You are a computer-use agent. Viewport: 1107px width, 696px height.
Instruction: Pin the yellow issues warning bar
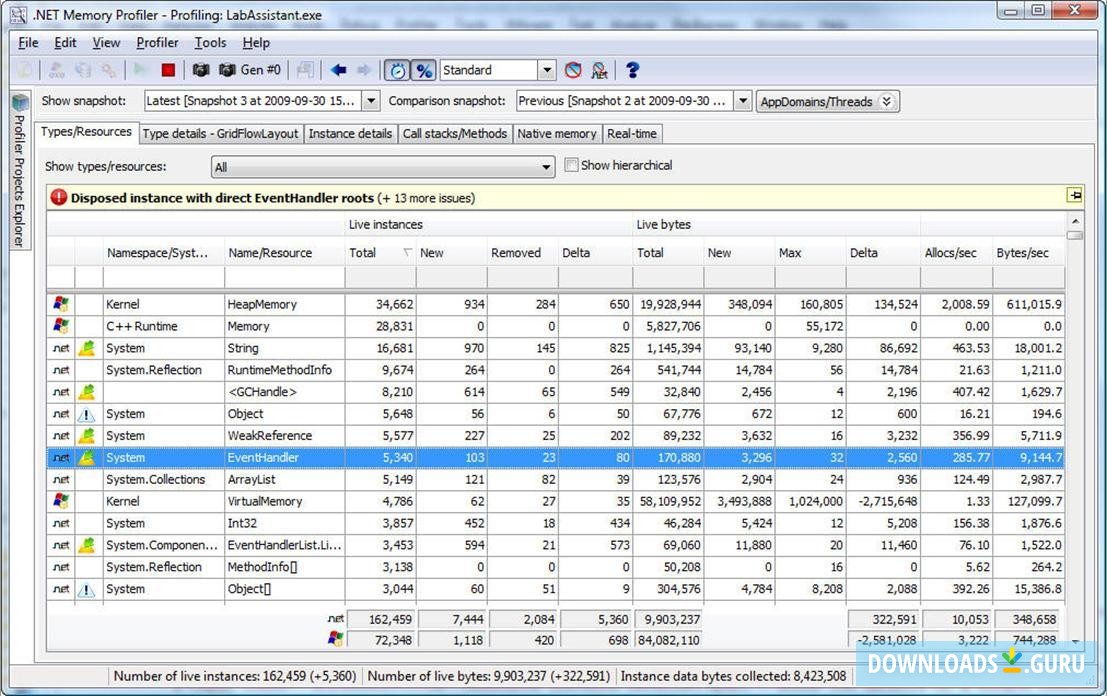[x=1074, y=196]
